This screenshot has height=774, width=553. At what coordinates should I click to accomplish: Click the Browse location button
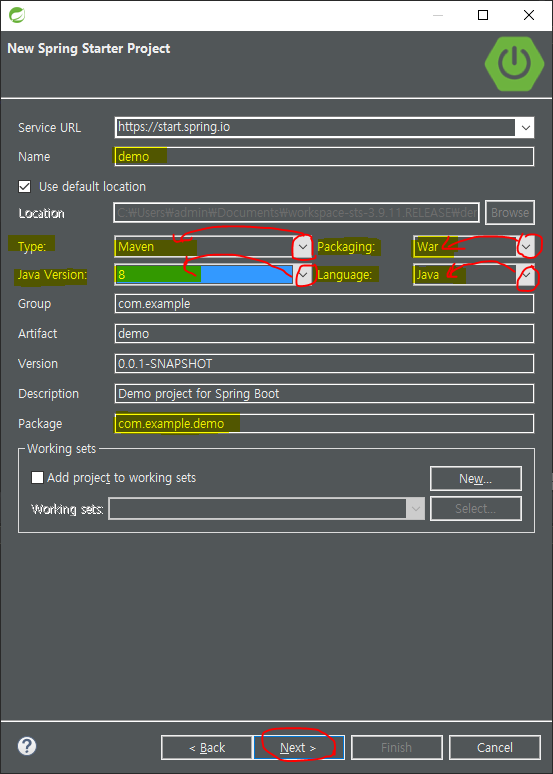click(510, 213)
